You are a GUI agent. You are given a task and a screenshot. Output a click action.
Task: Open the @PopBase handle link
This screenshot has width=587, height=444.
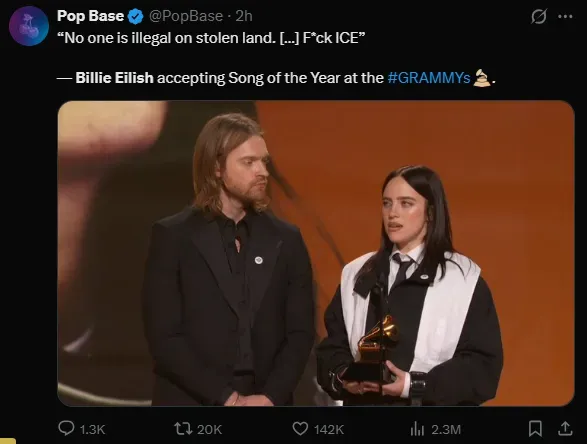coord(186,16)
